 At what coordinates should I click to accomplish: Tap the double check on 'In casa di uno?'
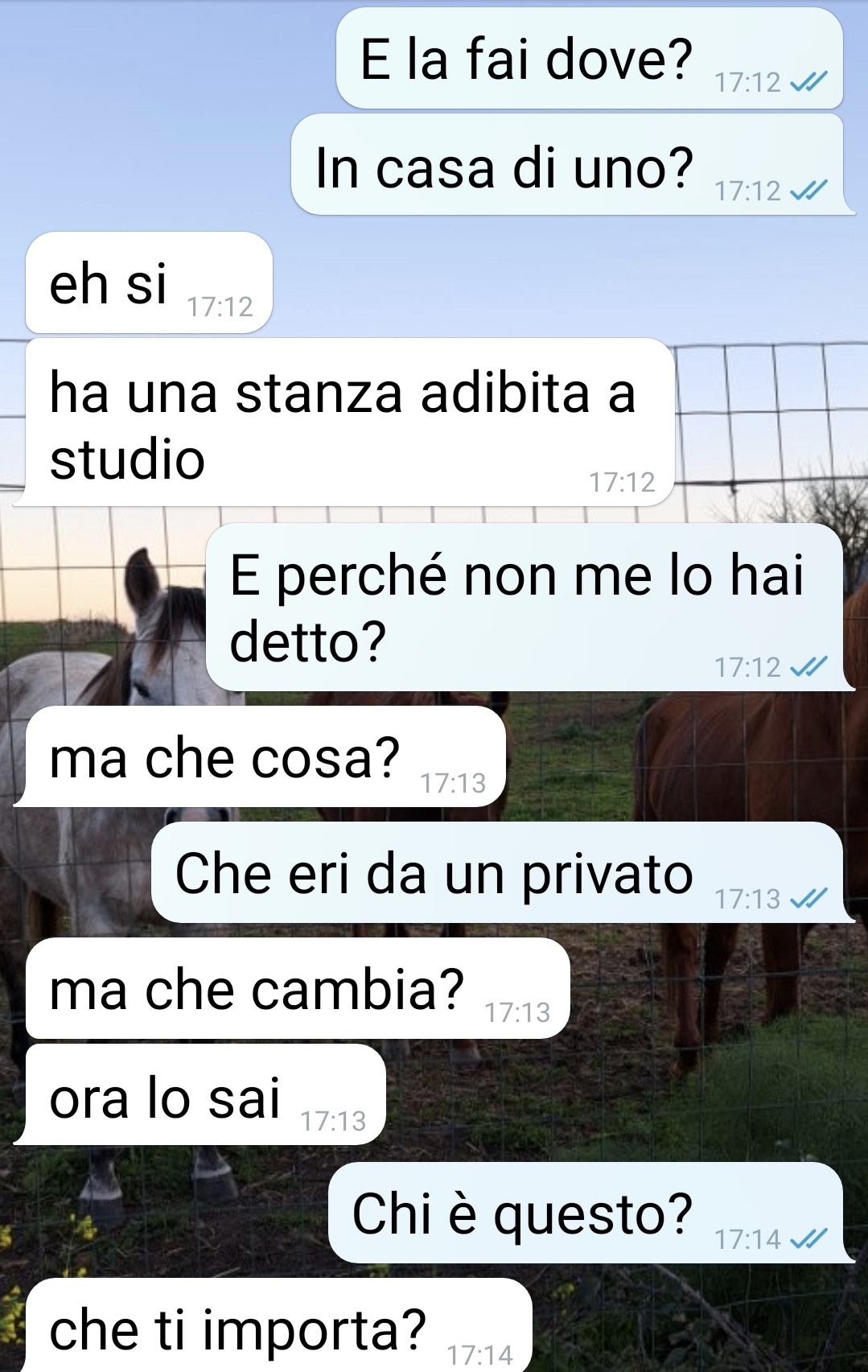click(x=808, y=191)
